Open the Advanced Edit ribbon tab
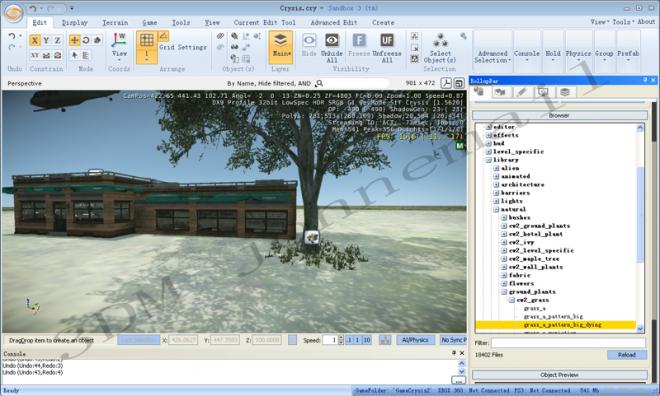 (x=333, y=23)
